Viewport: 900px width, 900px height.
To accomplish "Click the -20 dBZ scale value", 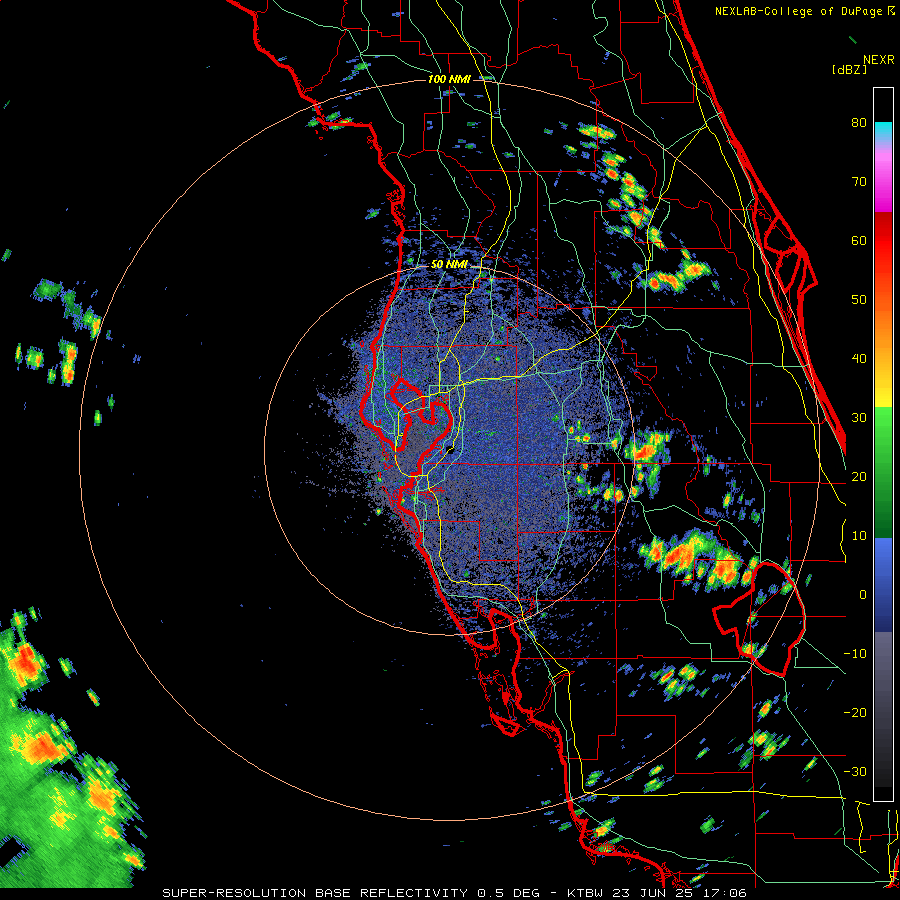I will coord(855,712).
